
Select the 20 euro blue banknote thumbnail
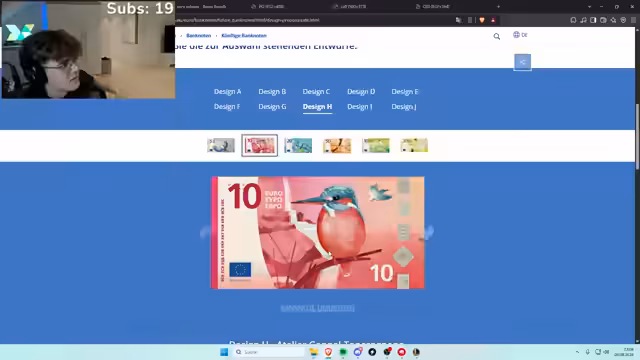coord(298,145)
